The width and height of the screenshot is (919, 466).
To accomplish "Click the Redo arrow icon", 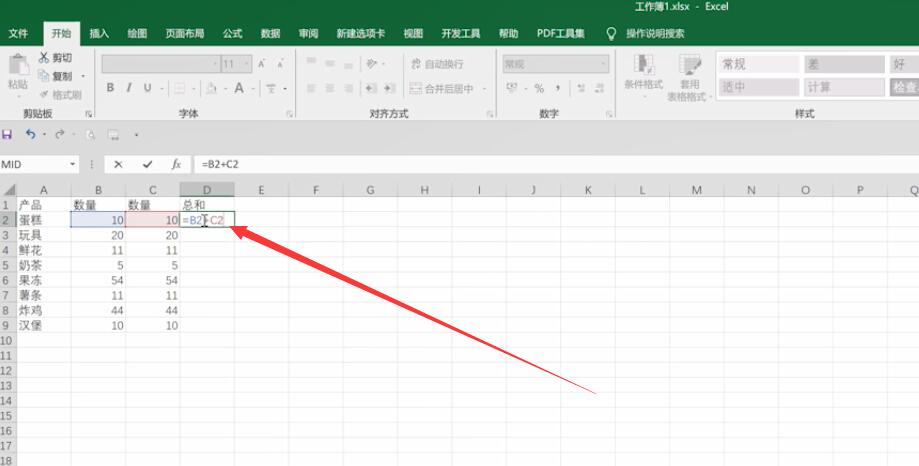I will tap(59, 135).
